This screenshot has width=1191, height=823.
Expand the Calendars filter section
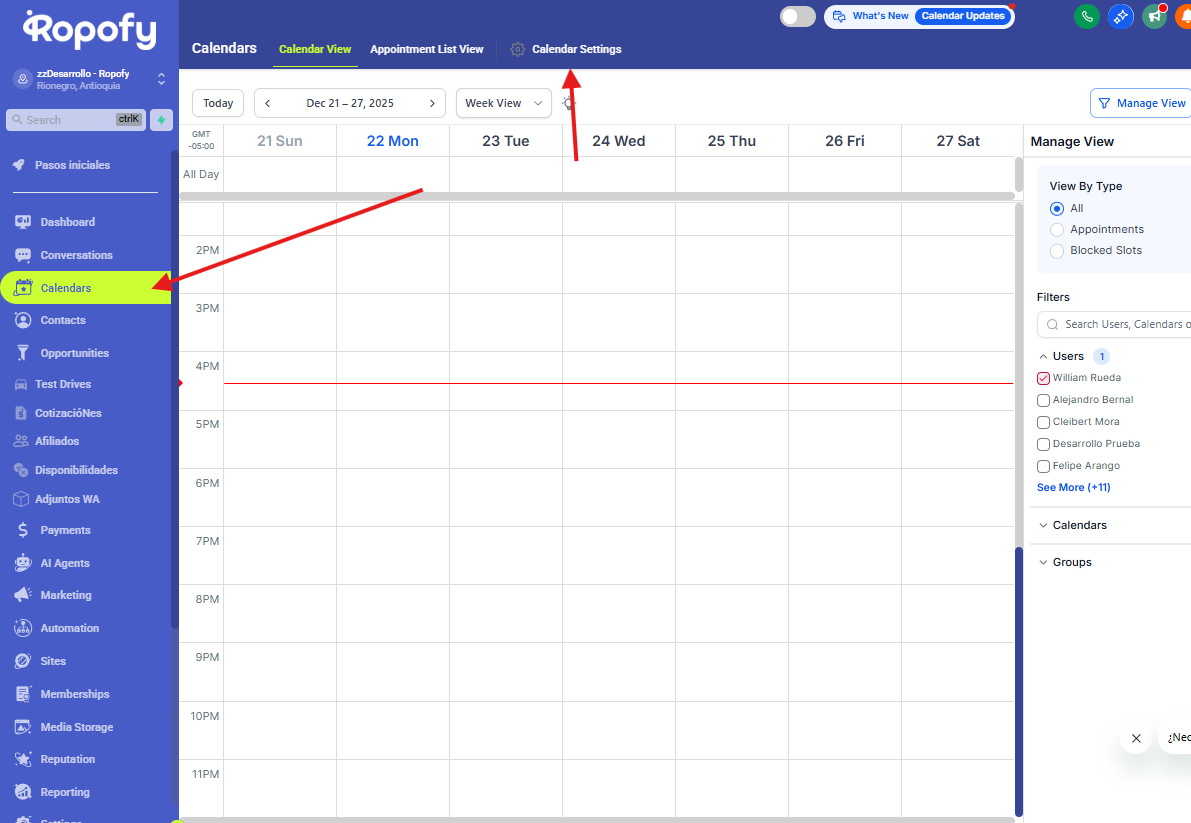point(1079,525)
